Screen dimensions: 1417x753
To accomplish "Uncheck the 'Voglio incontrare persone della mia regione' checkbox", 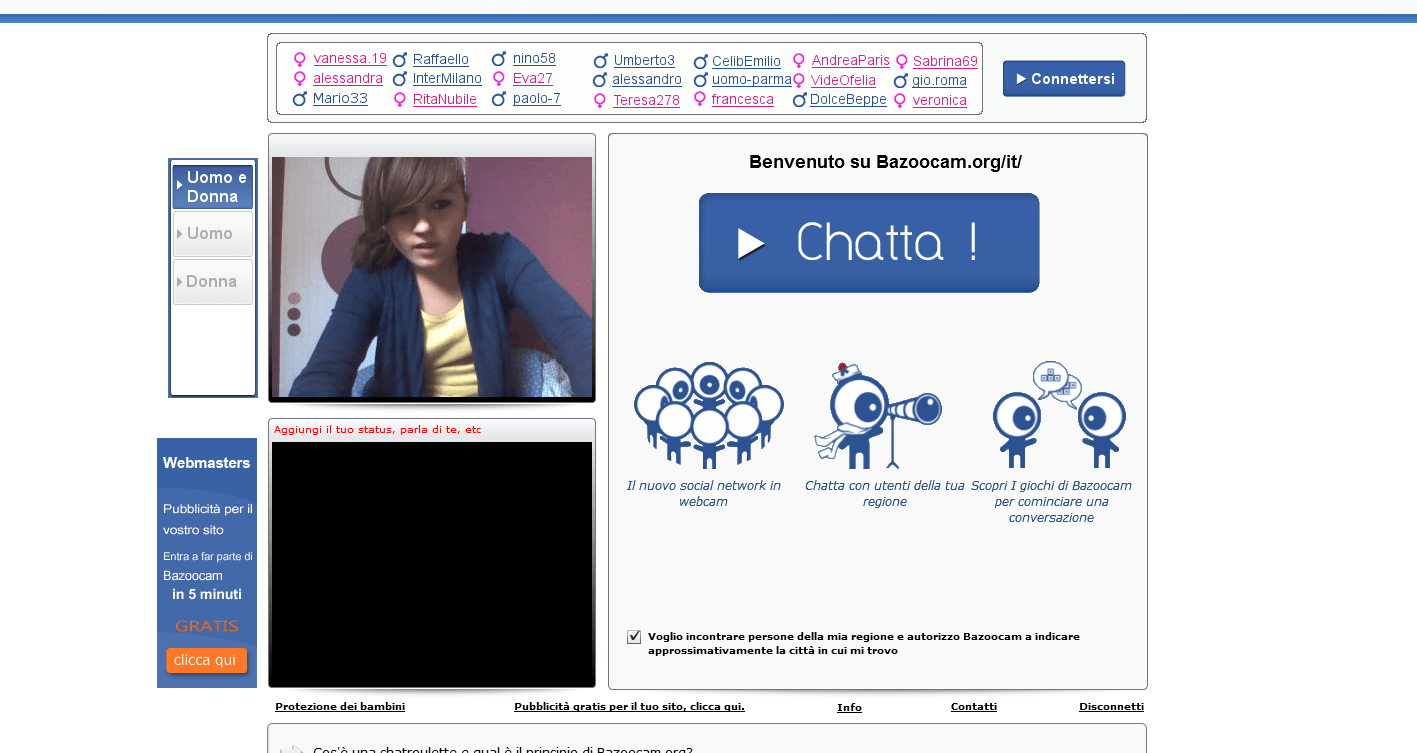I will pyautogui.click(x=634, y=637).
